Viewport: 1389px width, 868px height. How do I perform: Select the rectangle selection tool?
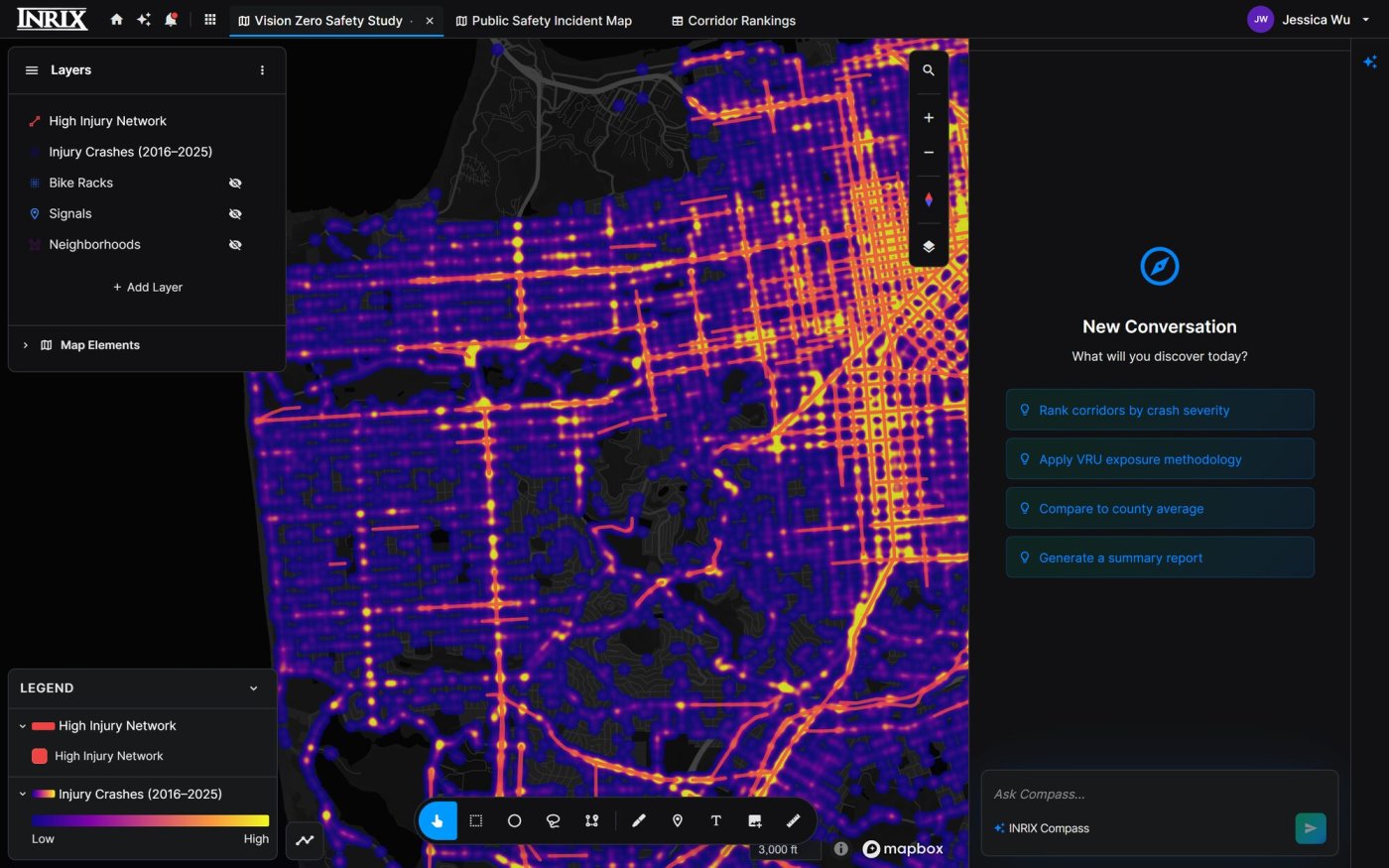(x=476, y=821)
